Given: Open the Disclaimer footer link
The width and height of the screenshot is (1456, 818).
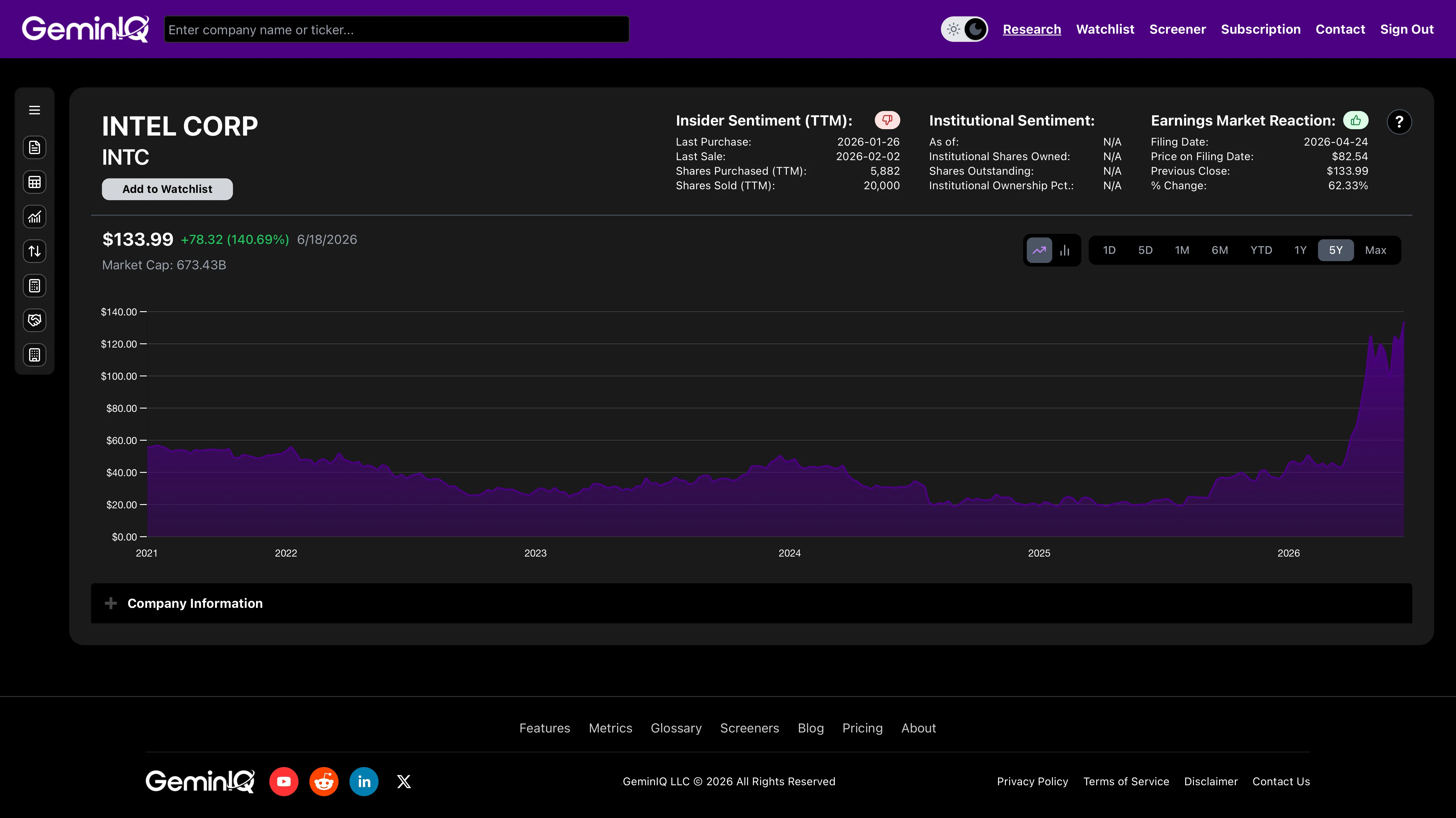Looking at the screenshot, I should tap(1211, 781).
